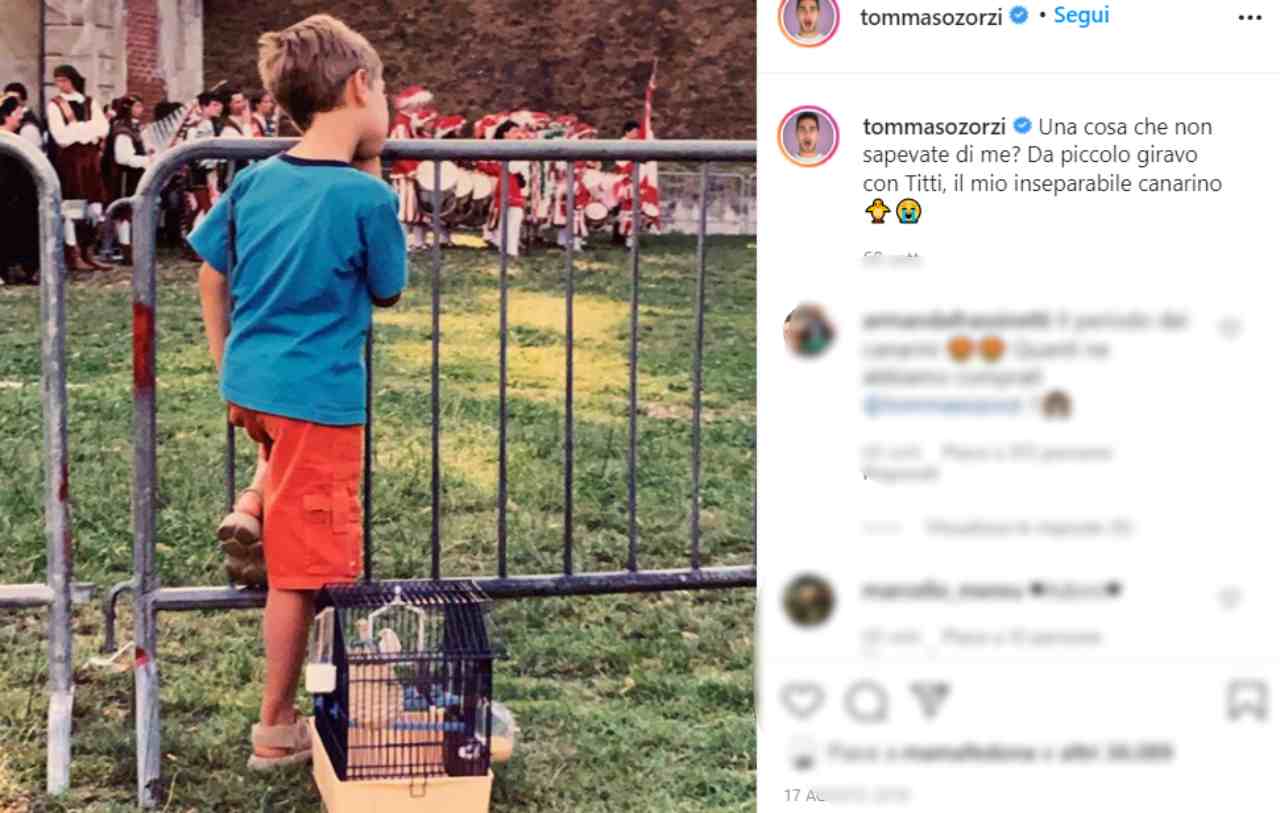1280x813 pixels.
Task: Like the post with heart icon
Action: coord(802,700)
